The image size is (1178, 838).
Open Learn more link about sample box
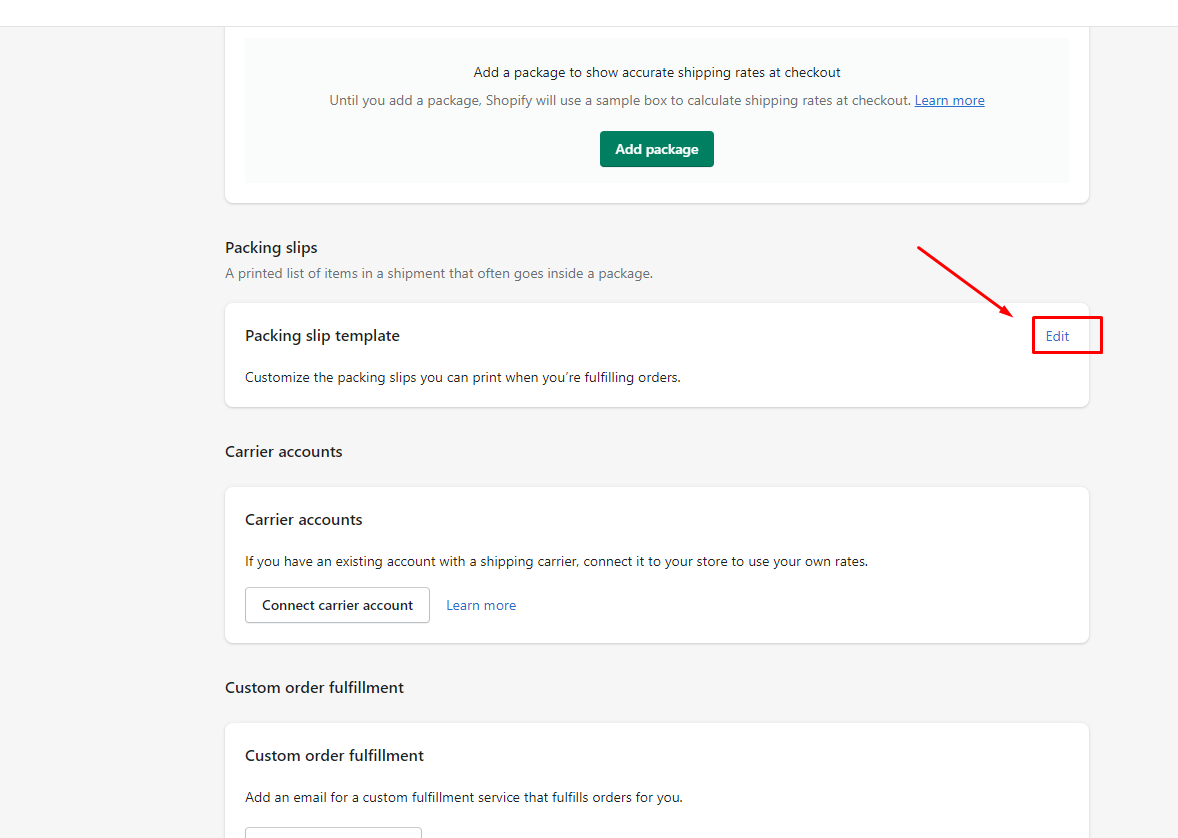[949, 100]
